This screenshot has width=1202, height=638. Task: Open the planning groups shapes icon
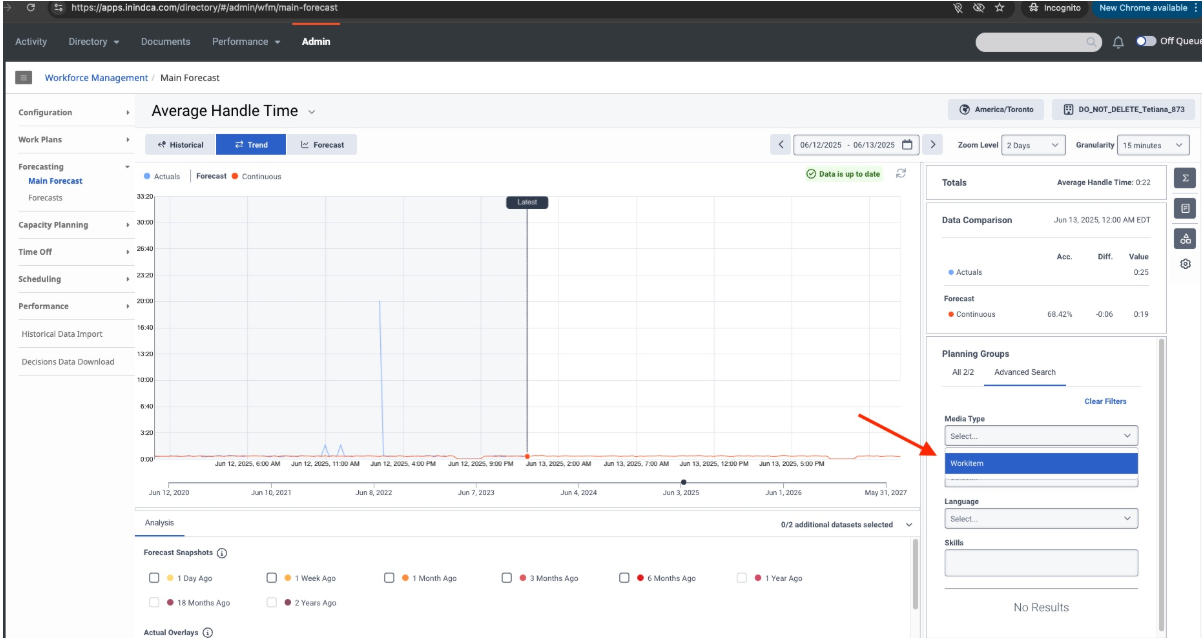click(1185, 239)
